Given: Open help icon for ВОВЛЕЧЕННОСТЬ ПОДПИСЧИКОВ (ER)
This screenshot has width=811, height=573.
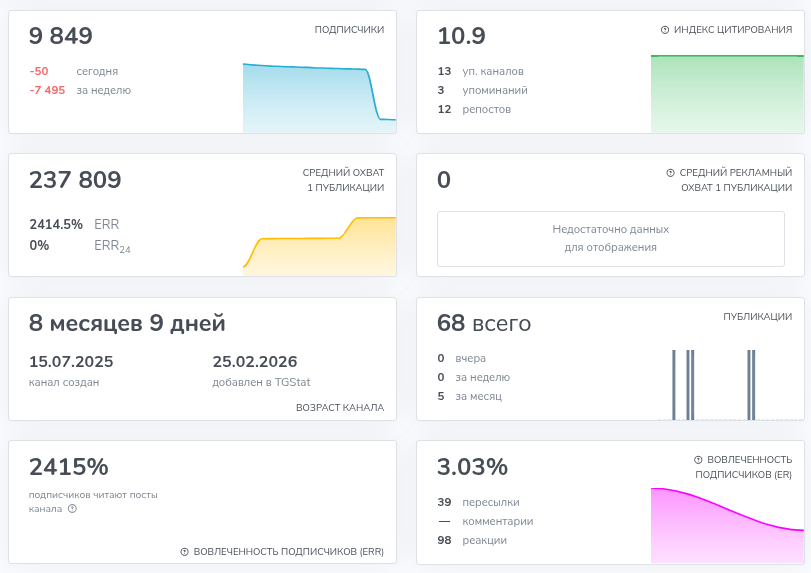Looking at the screenshot, I should tap(698, 460).
